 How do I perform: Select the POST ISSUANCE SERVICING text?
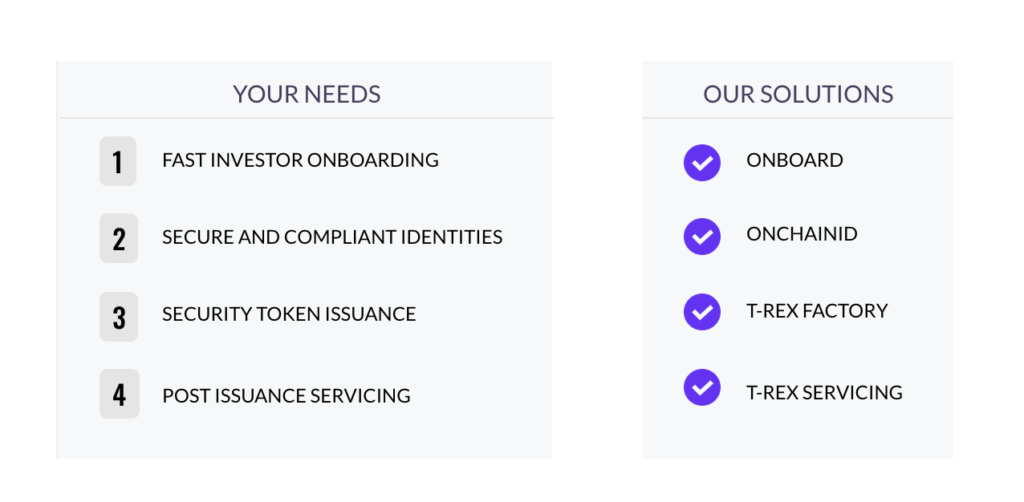tap(287, 396)
